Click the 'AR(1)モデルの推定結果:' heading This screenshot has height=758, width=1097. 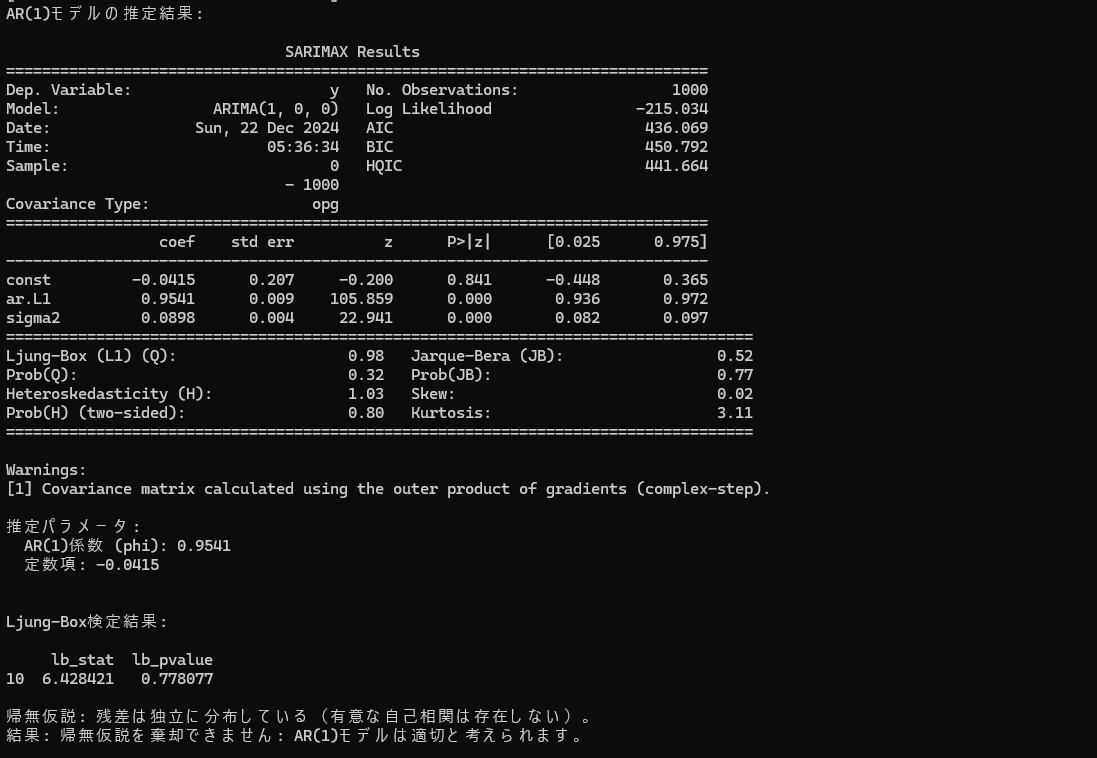click(104, 14)
